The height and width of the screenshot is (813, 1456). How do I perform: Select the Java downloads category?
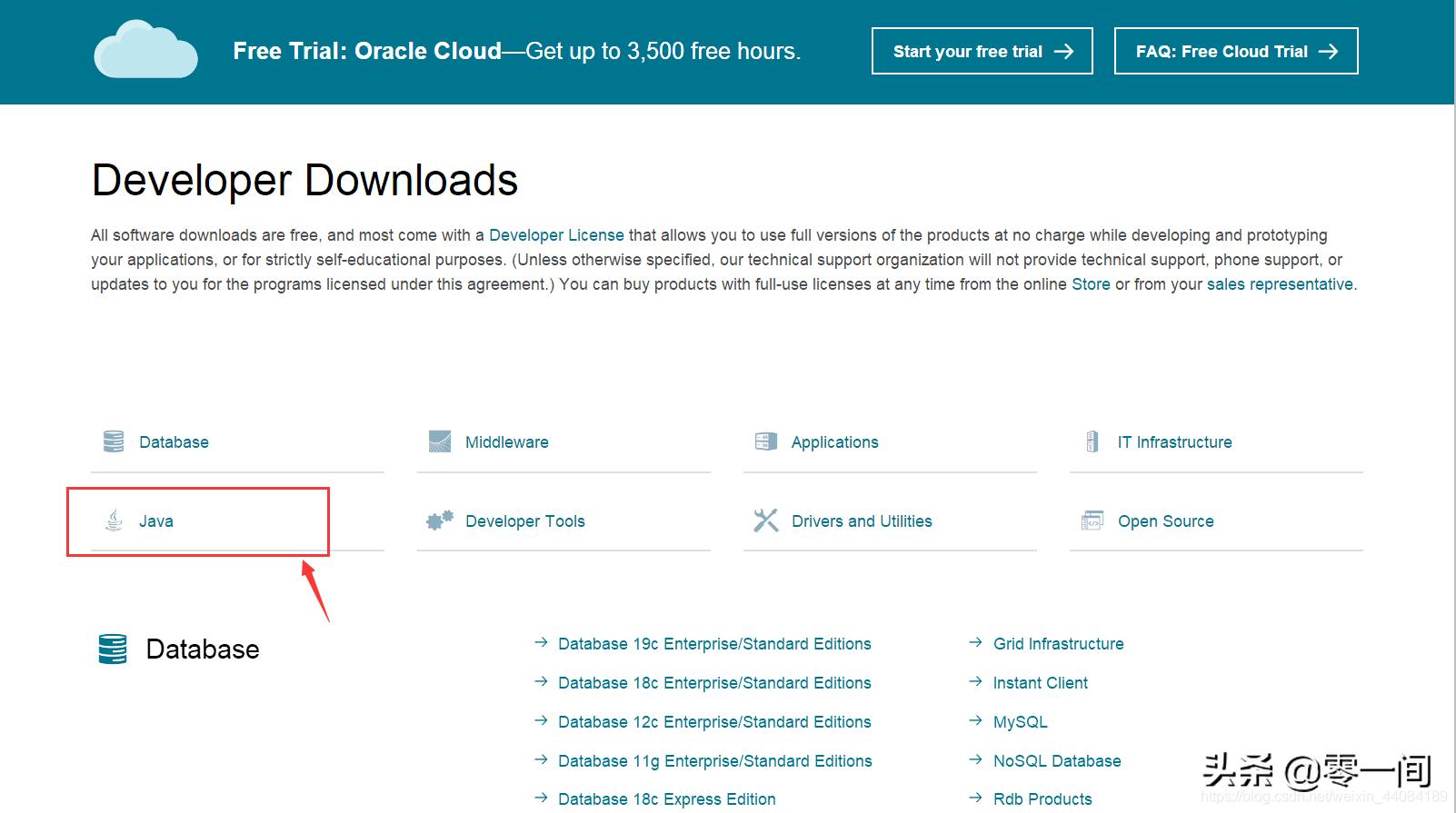156,521
